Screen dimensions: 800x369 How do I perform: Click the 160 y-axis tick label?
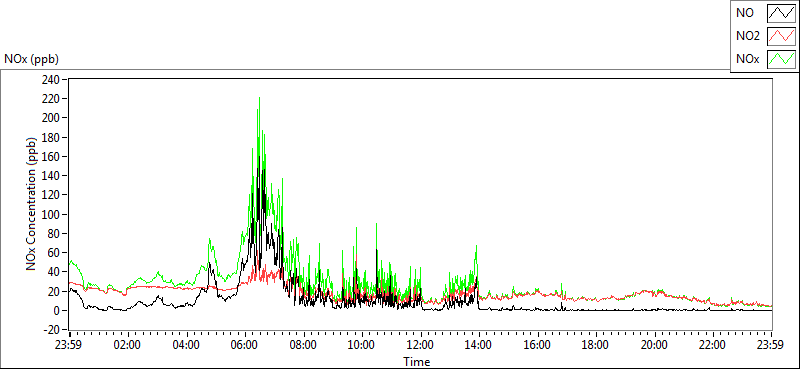point(52,157)
